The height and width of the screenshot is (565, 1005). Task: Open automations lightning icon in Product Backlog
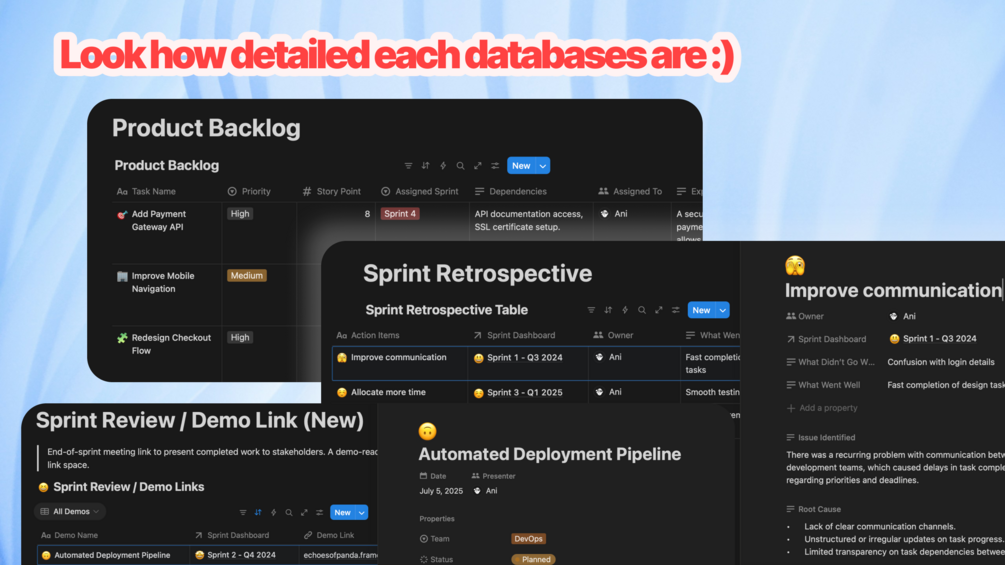443,166
